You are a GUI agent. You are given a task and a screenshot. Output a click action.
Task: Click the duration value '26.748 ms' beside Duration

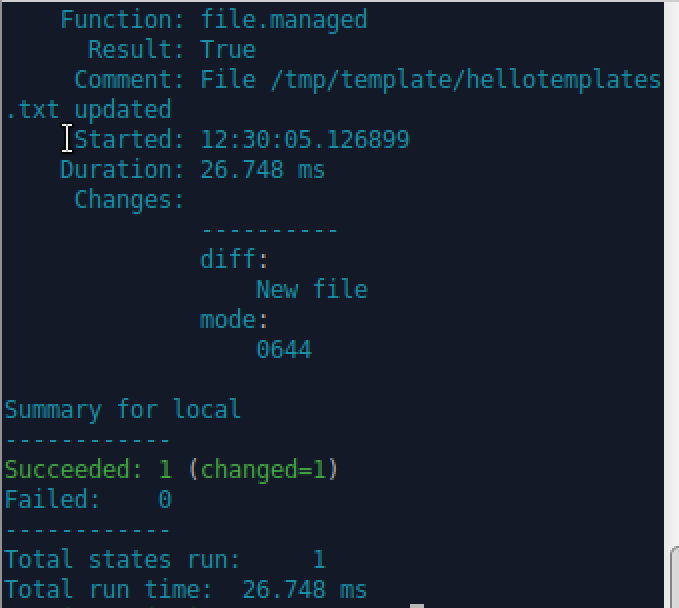[263, 170]
